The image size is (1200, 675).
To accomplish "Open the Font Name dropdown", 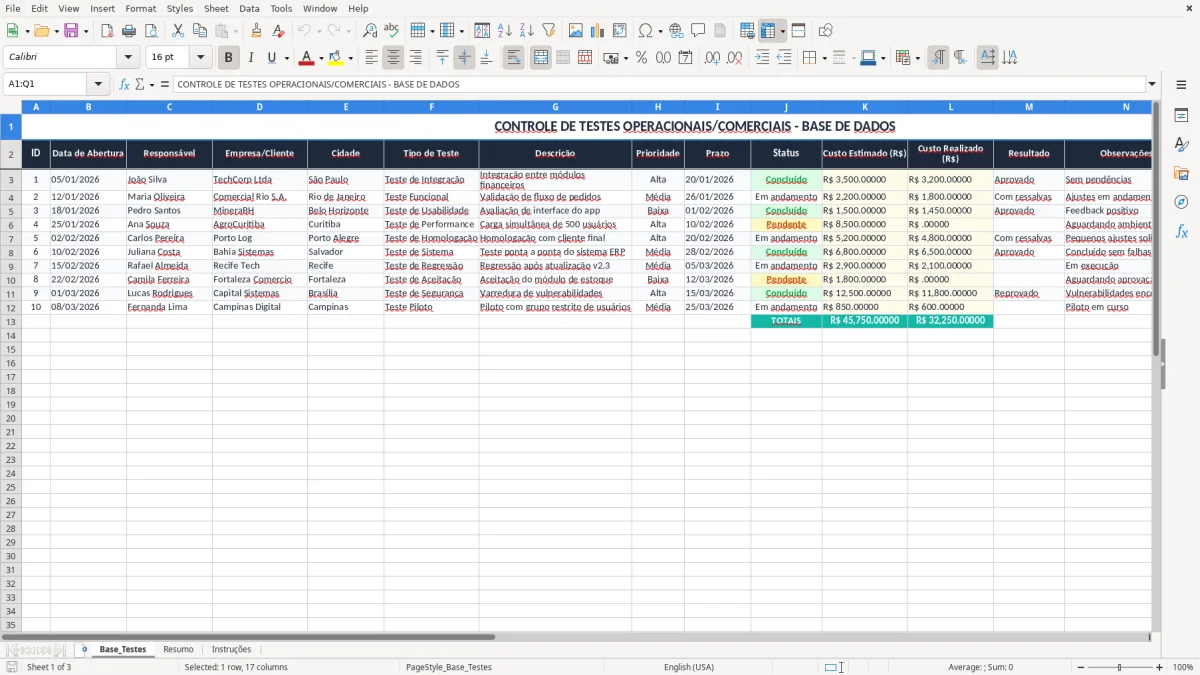I will pos(128,58).
